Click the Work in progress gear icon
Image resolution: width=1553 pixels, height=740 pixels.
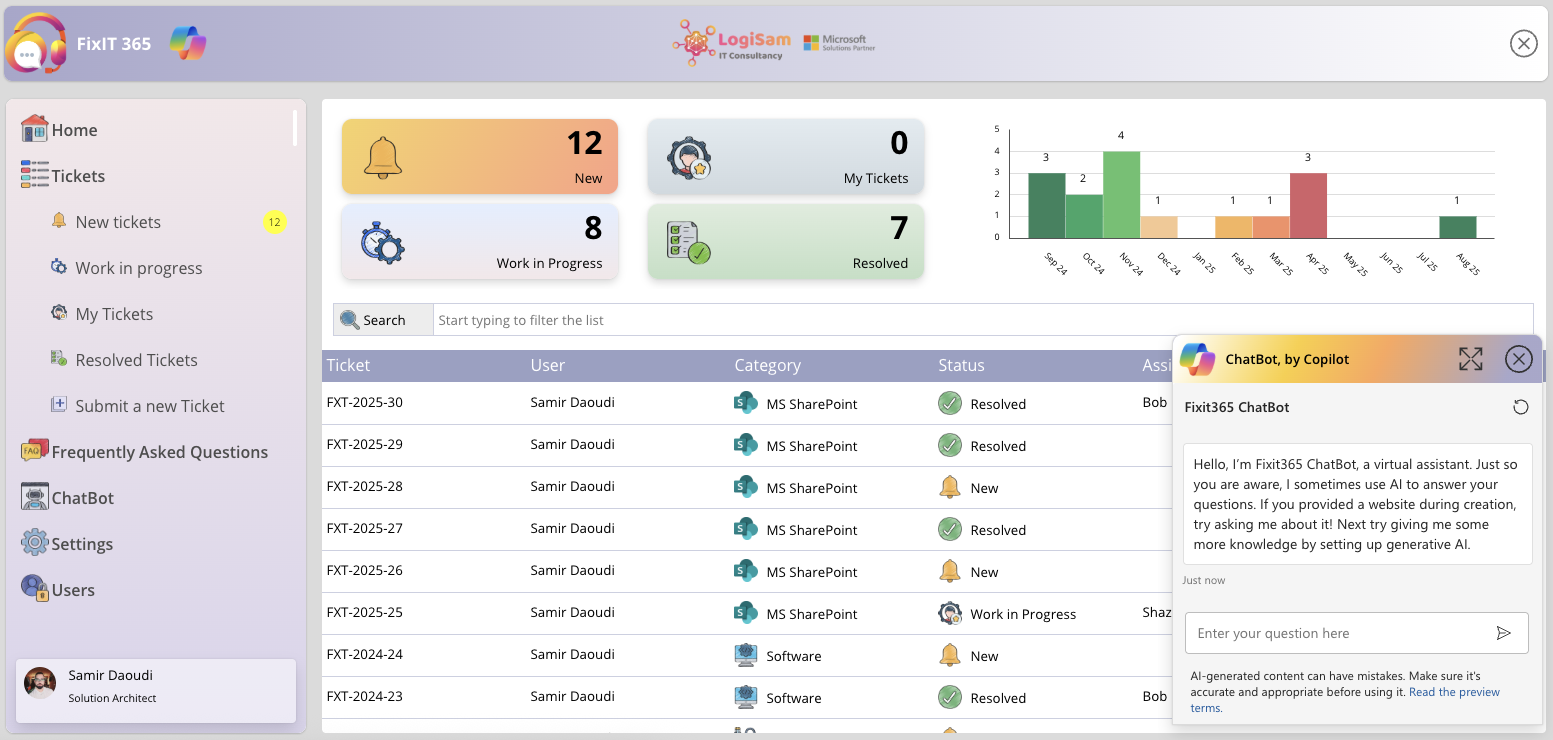59,267
